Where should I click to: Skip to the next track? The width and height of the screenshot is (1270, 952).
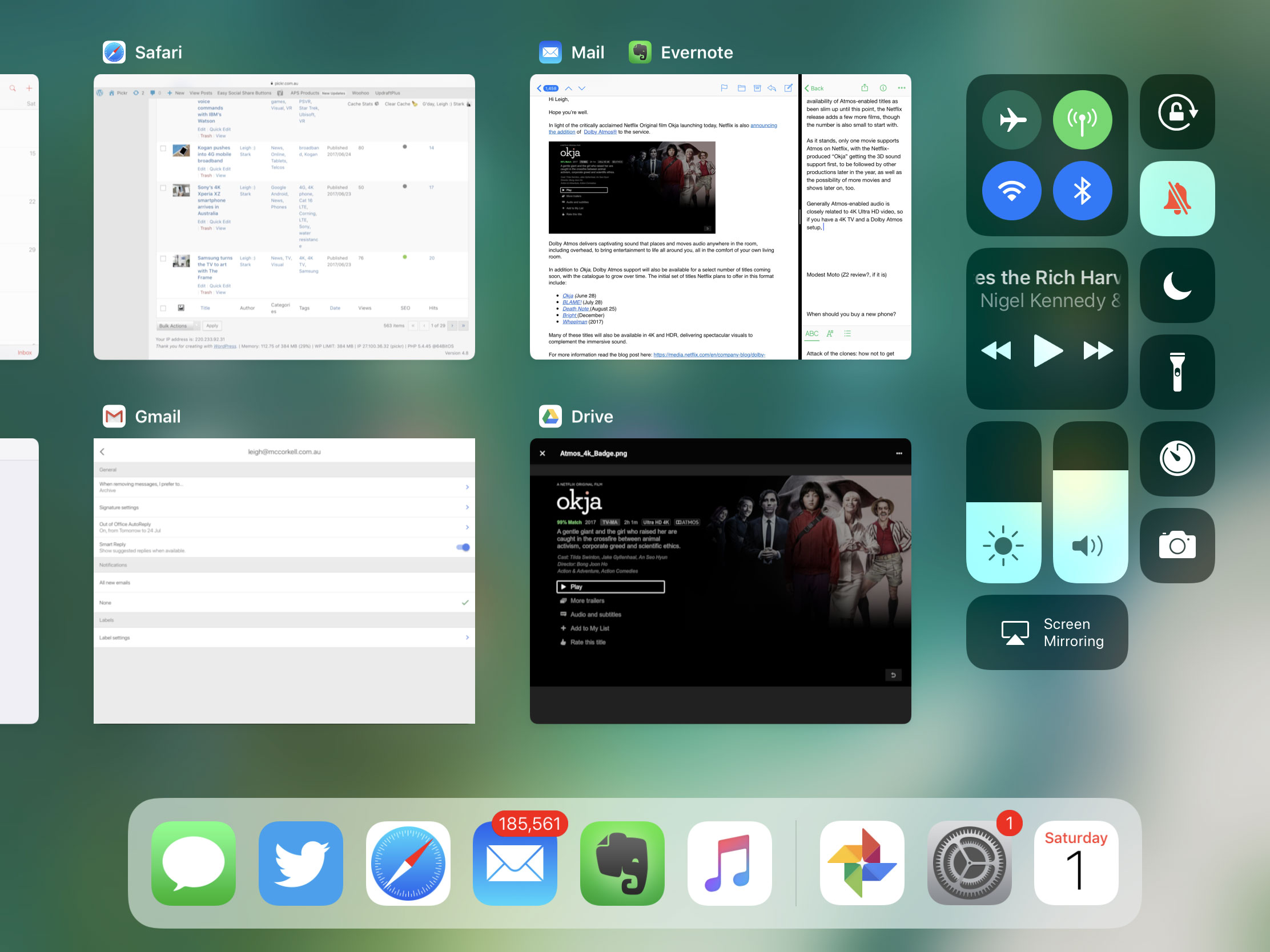1098,350
